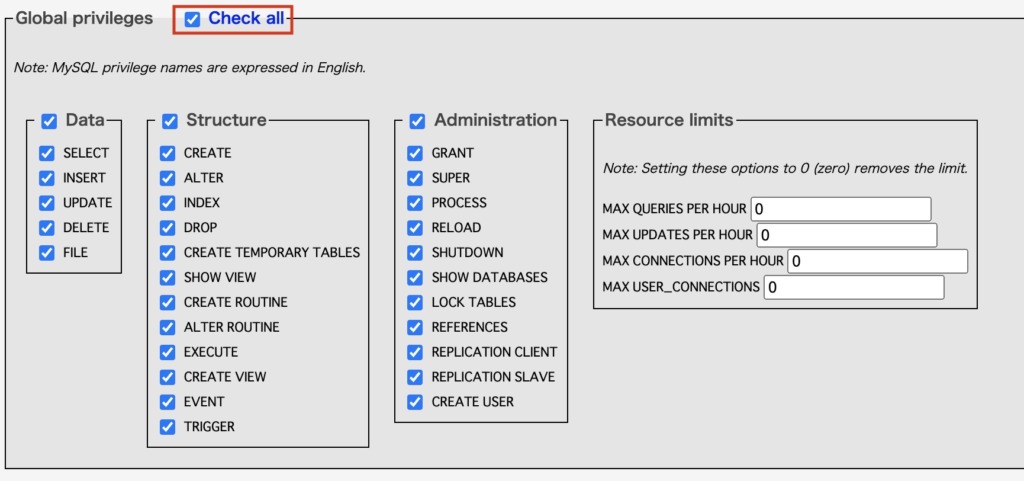Viewport: 1024px width, 481px height.
Task: Uncheck CREATE TEMPORARY TABLES
Action: [168, 253]
